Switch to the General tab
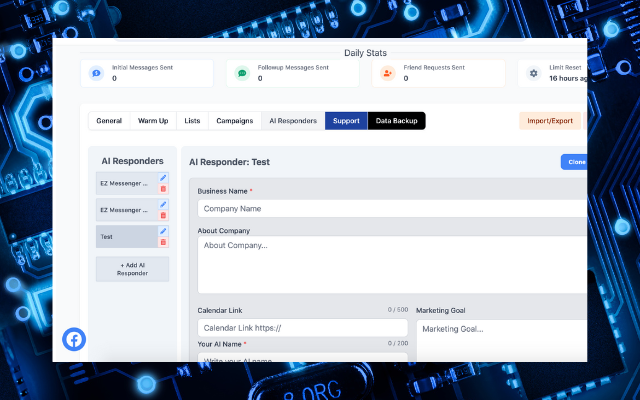 coord(109,121)
